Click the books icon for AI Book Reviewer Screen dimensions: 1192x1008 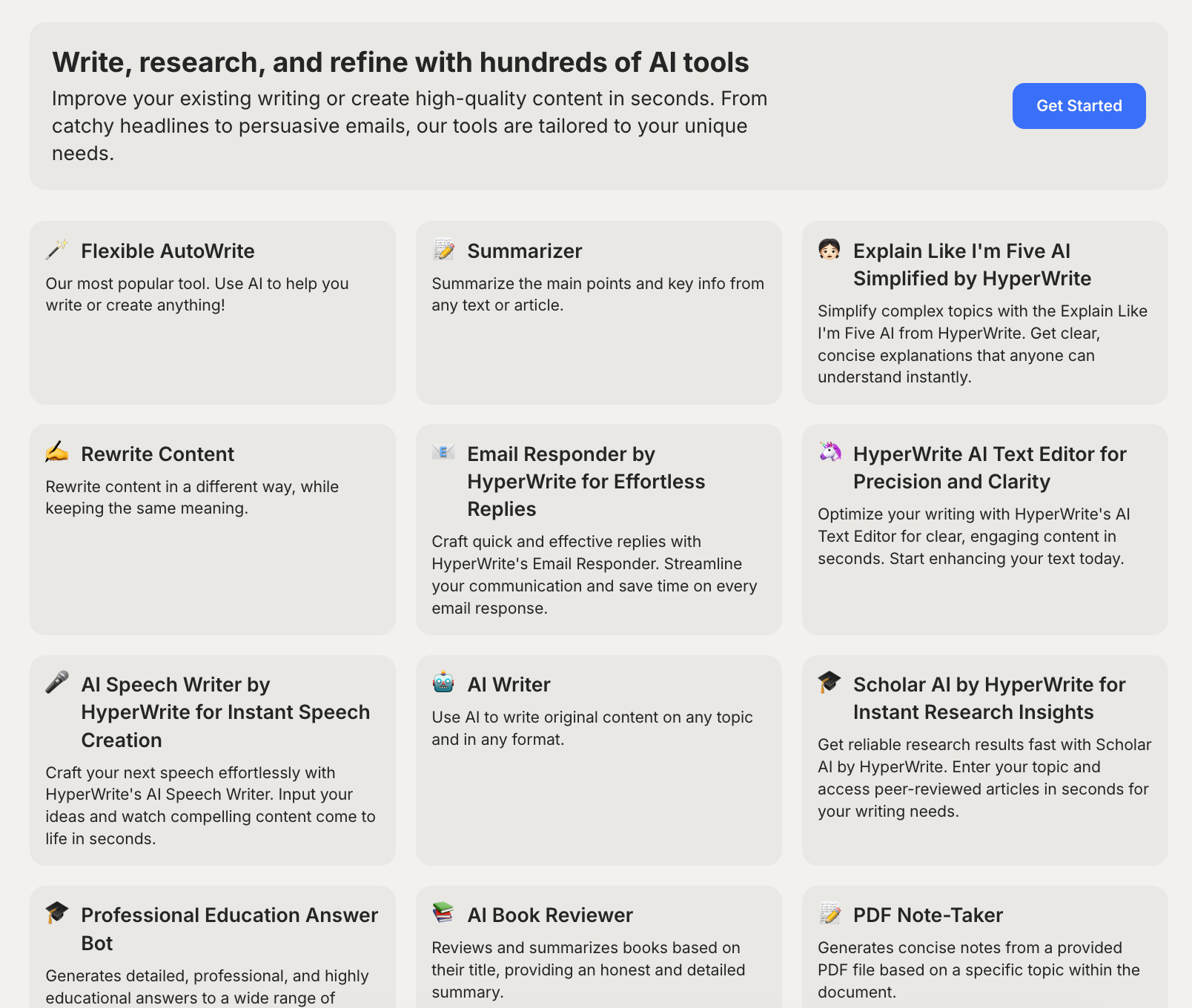tap(443, 913)
